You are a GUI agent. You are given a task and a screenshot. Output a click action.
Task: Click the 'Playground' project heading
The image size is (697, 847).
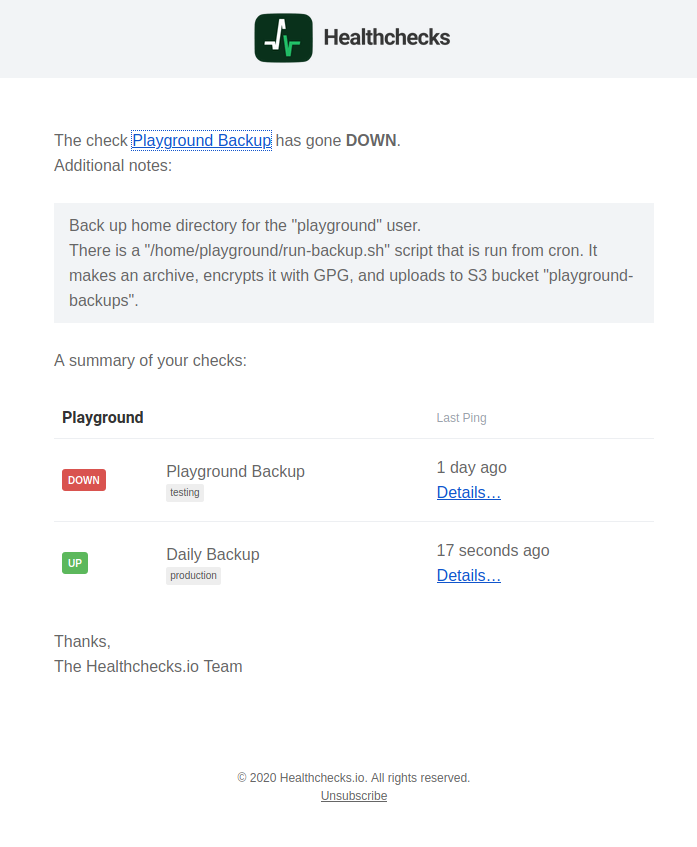pos(103,418)
